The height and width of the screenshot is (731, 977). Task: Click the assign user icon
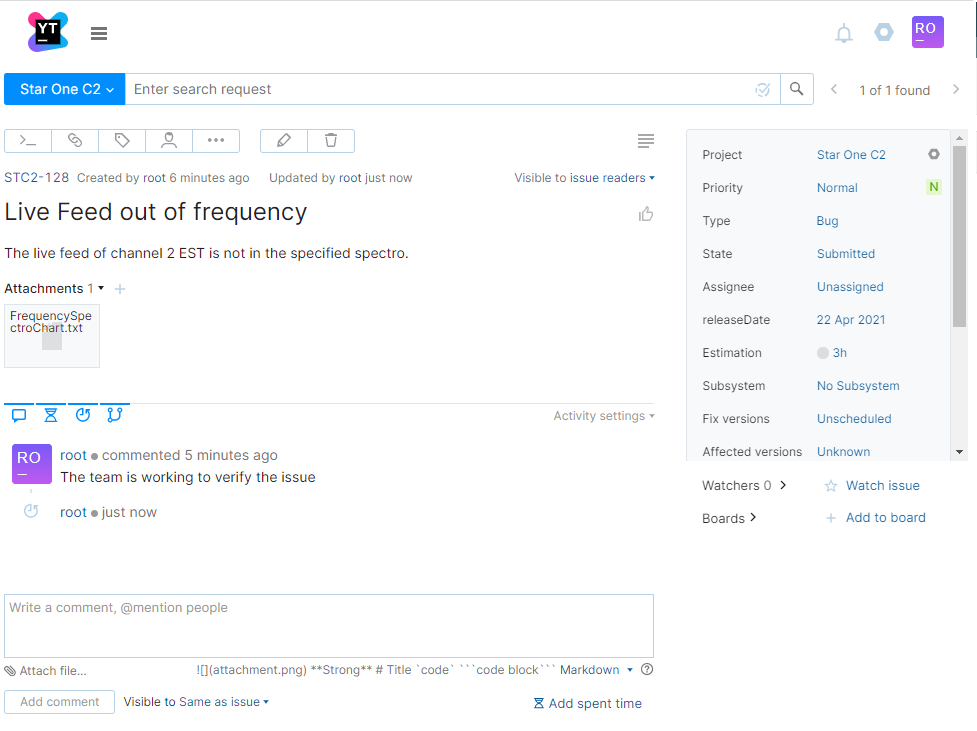pyautogui.click(x=169, y=141)
